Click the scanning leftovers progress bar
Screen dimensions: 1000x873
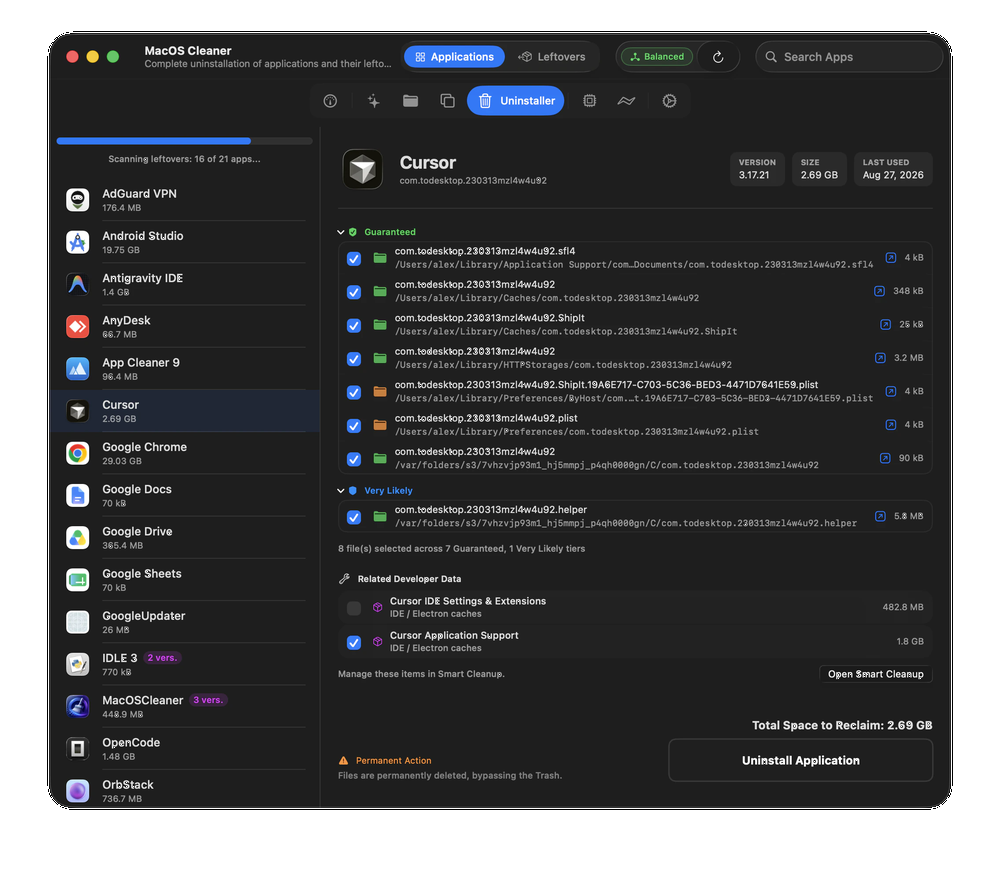tap(184, 141)
